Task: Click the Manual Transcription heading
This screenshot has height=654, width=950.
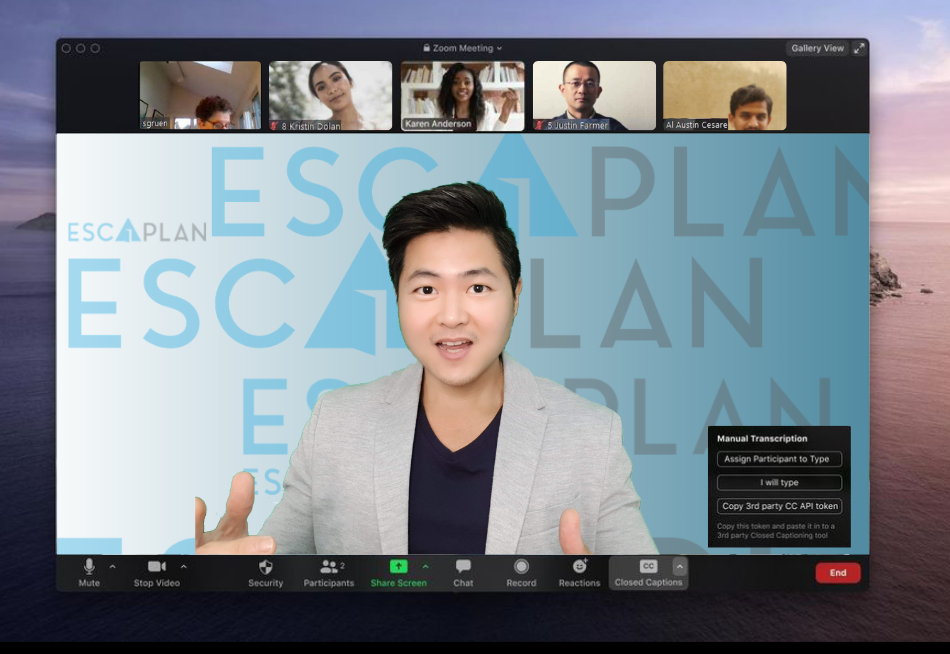Action: pos(762,438)
